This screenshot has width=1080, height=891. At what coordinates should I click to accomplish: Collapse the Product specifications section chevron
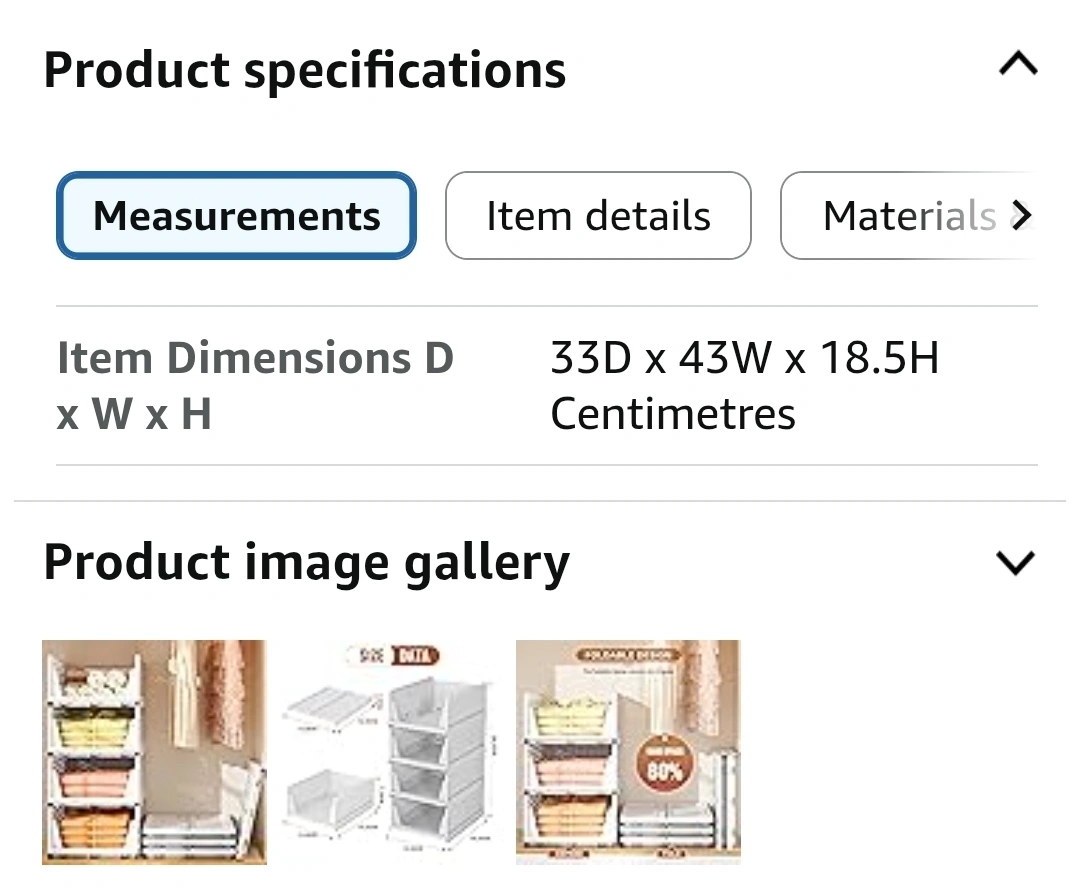click(1017, 66)
